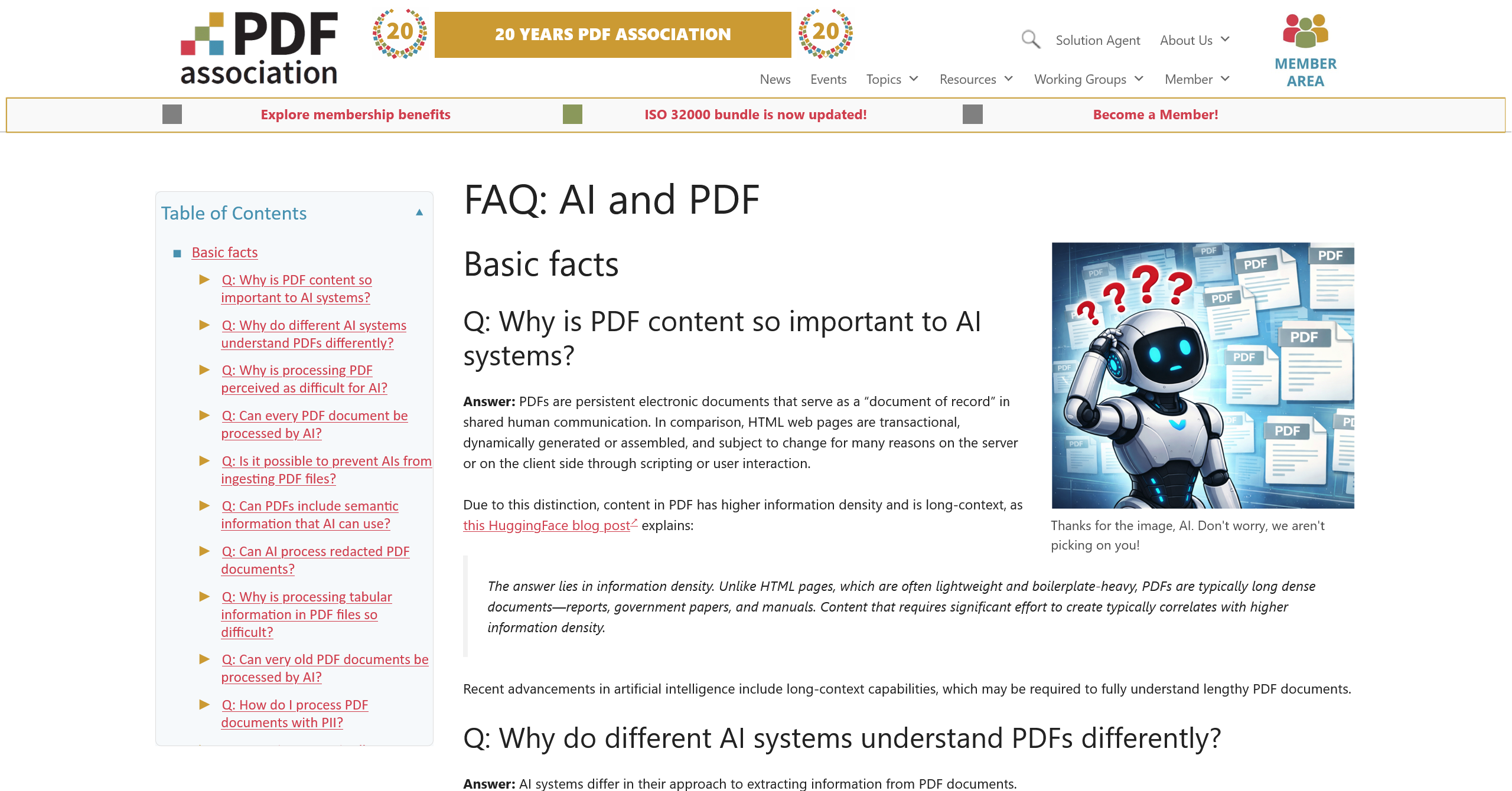Expand the About Us dropdown chevron
The width and height of the screenshot is (1512, 791).
point(1225,39)
